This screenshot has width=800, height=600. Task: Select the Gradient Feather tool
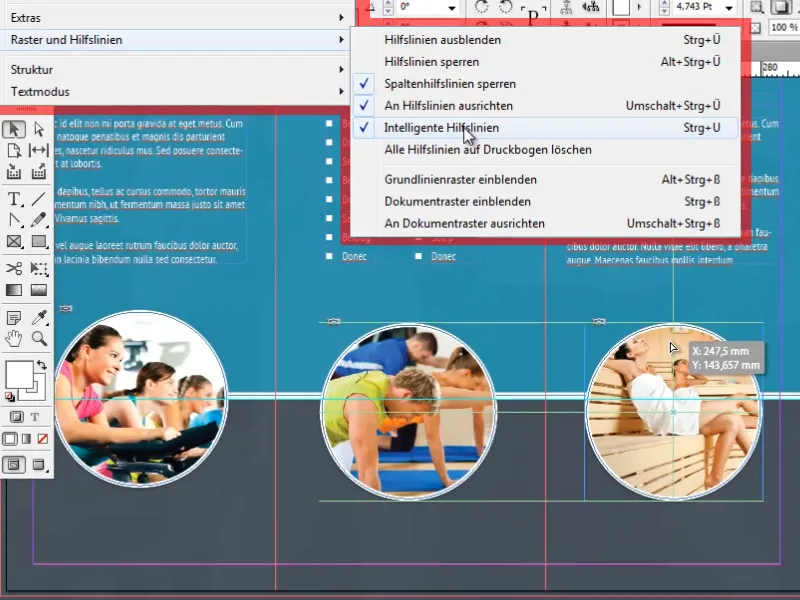coord(39,290)
